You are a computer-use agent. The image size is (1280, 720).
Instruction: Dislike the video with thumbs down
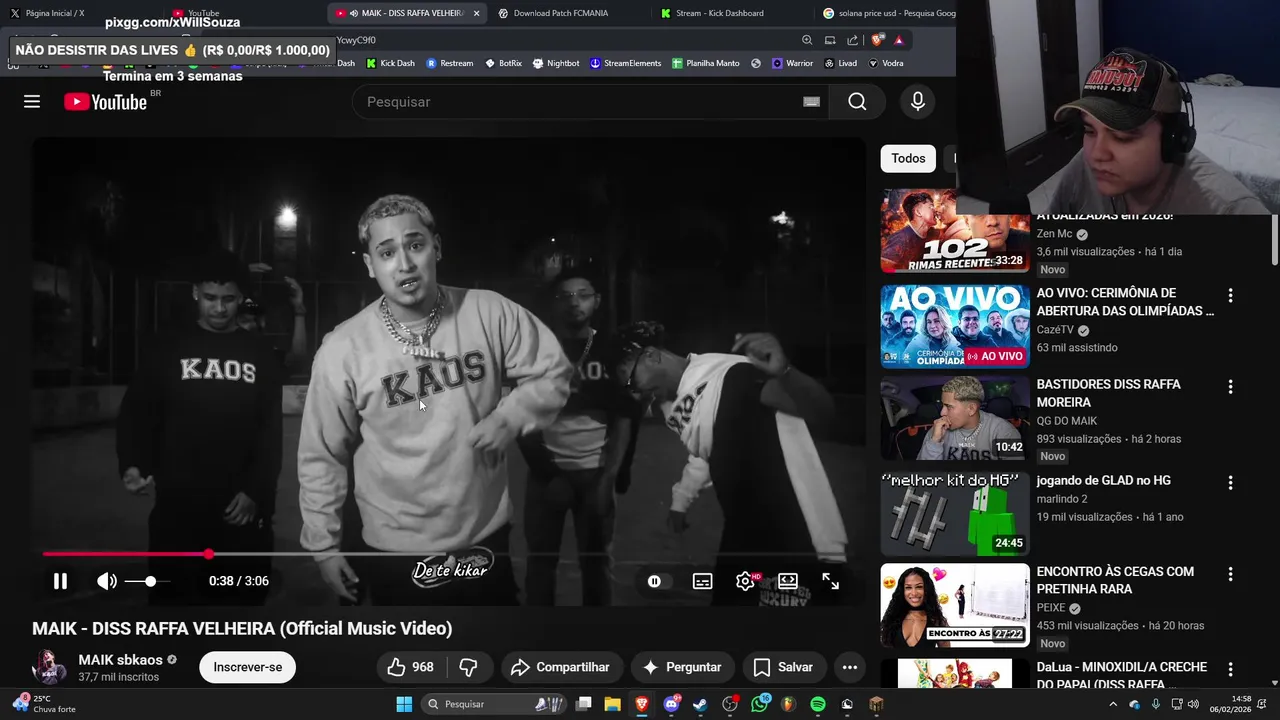point(468,667)
